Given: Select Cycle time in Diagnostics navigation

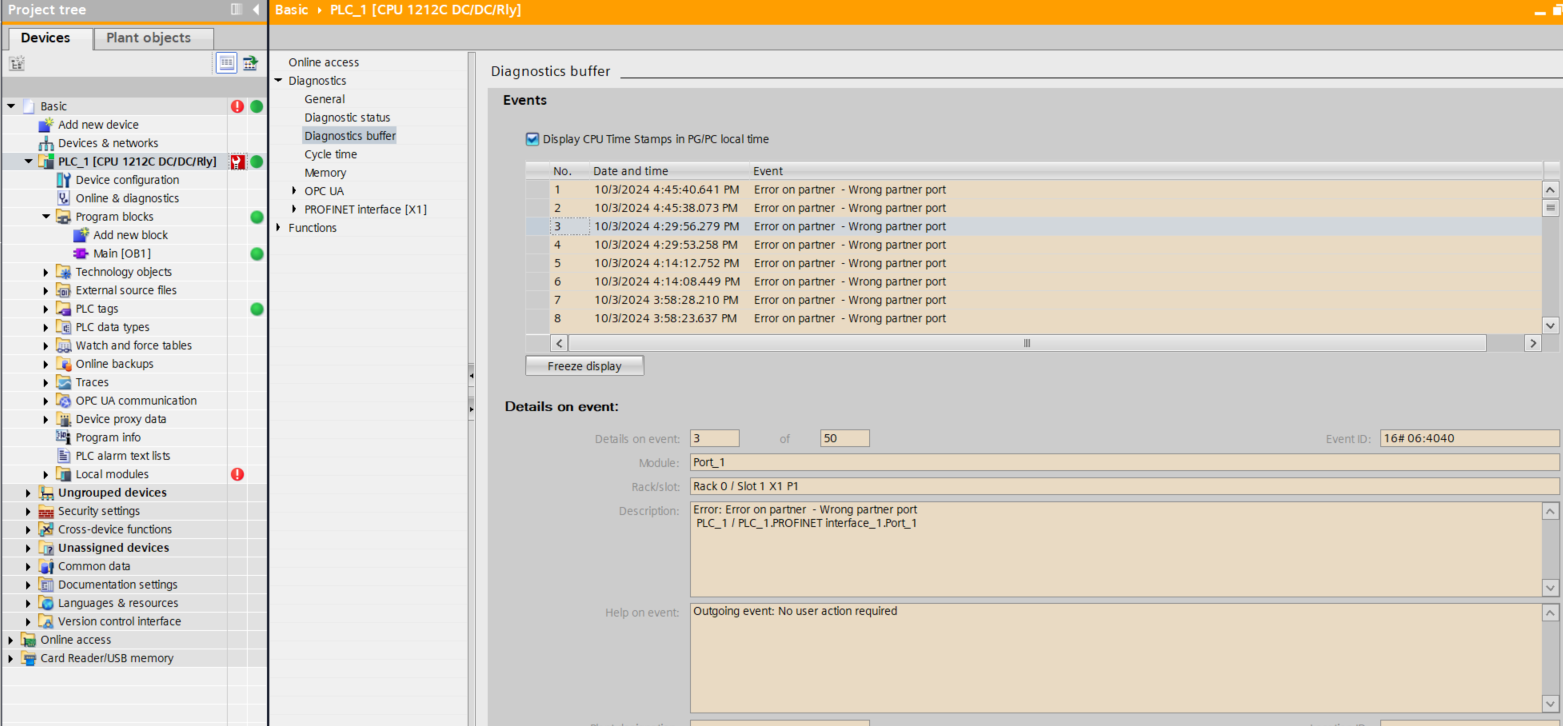Looking at the screenshot, I should point(330,154).
